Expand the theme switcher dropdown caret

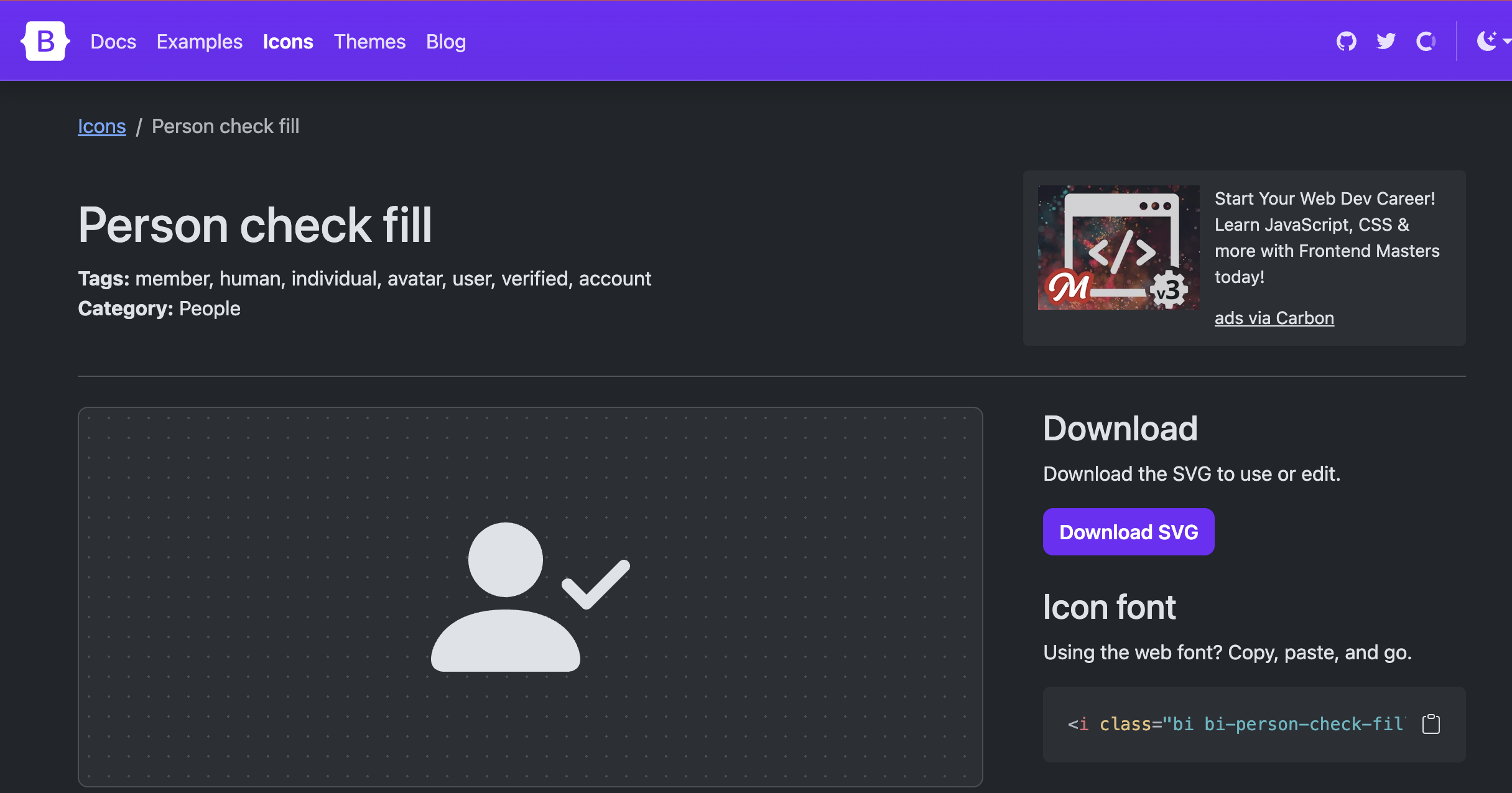point(1506,41)
